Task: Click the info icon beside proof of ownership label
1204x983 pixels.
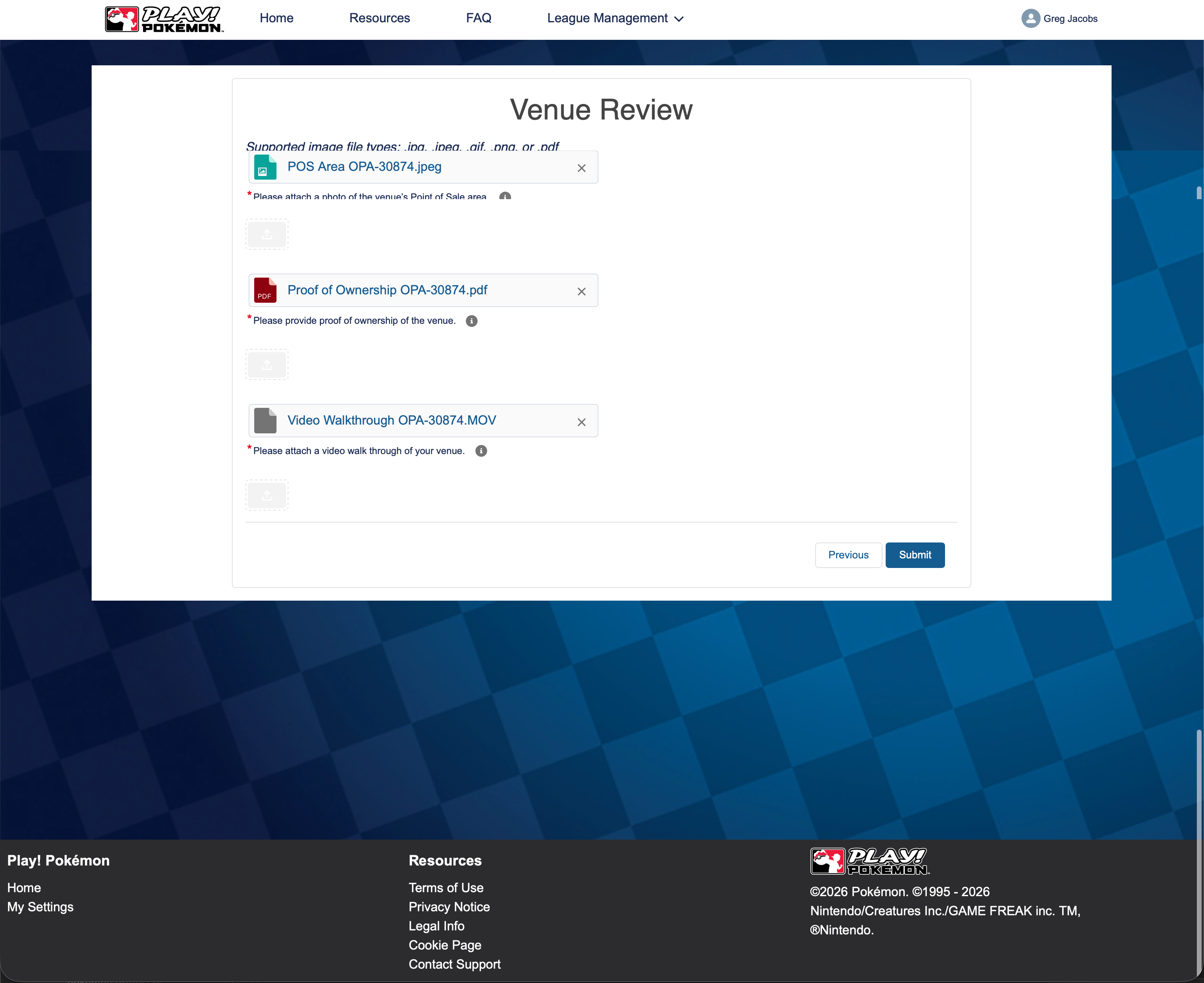Action: tap(471, 321)
